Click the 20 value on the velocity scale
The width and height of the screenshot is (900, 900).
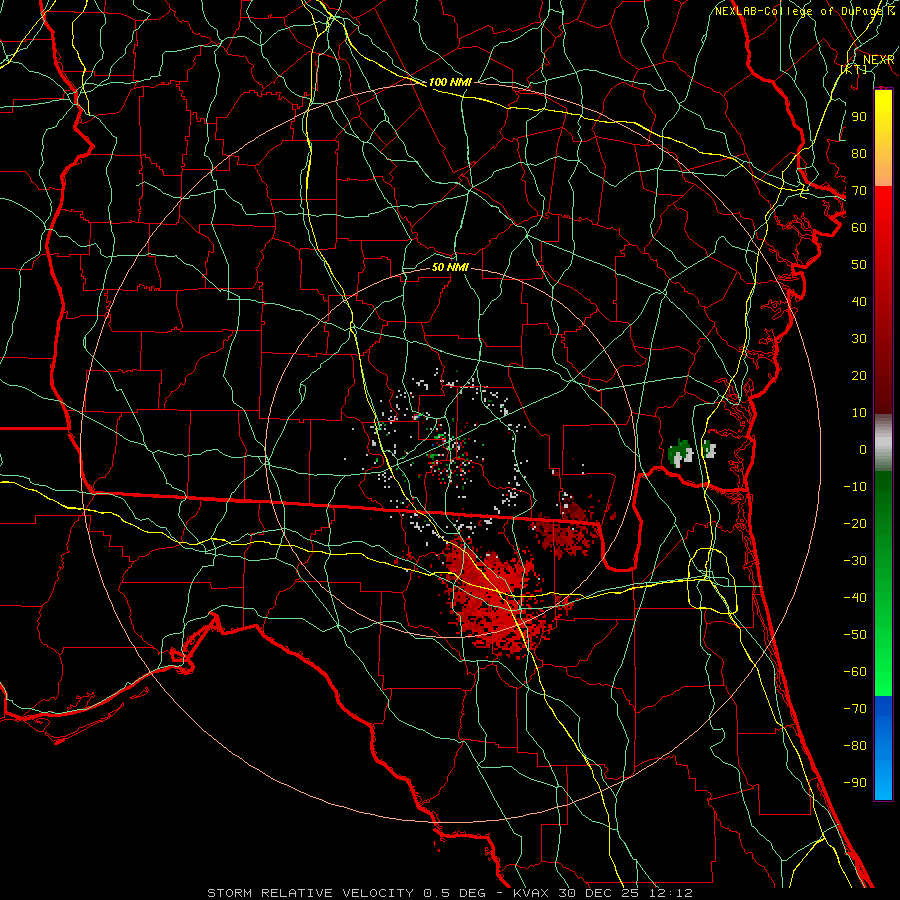[859, 375]
